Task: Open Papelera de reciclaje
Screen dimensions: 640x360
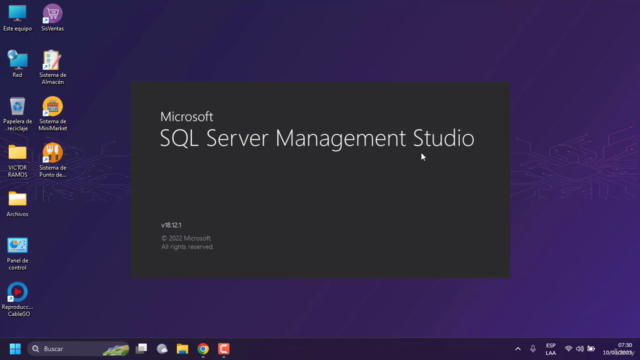Action: point(17,114)
